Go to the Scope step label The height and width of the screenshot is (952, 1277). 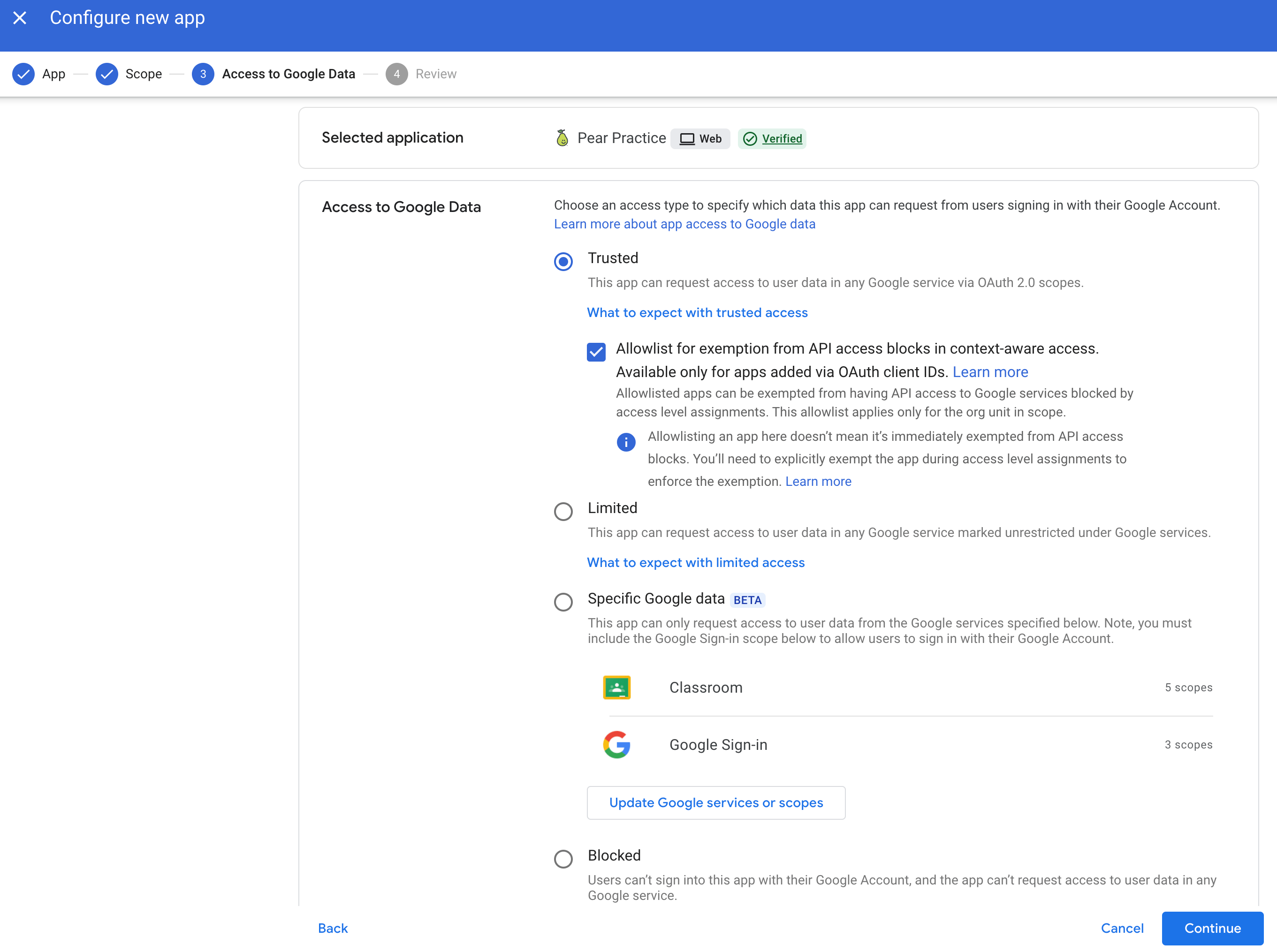[x=144, y=74]
